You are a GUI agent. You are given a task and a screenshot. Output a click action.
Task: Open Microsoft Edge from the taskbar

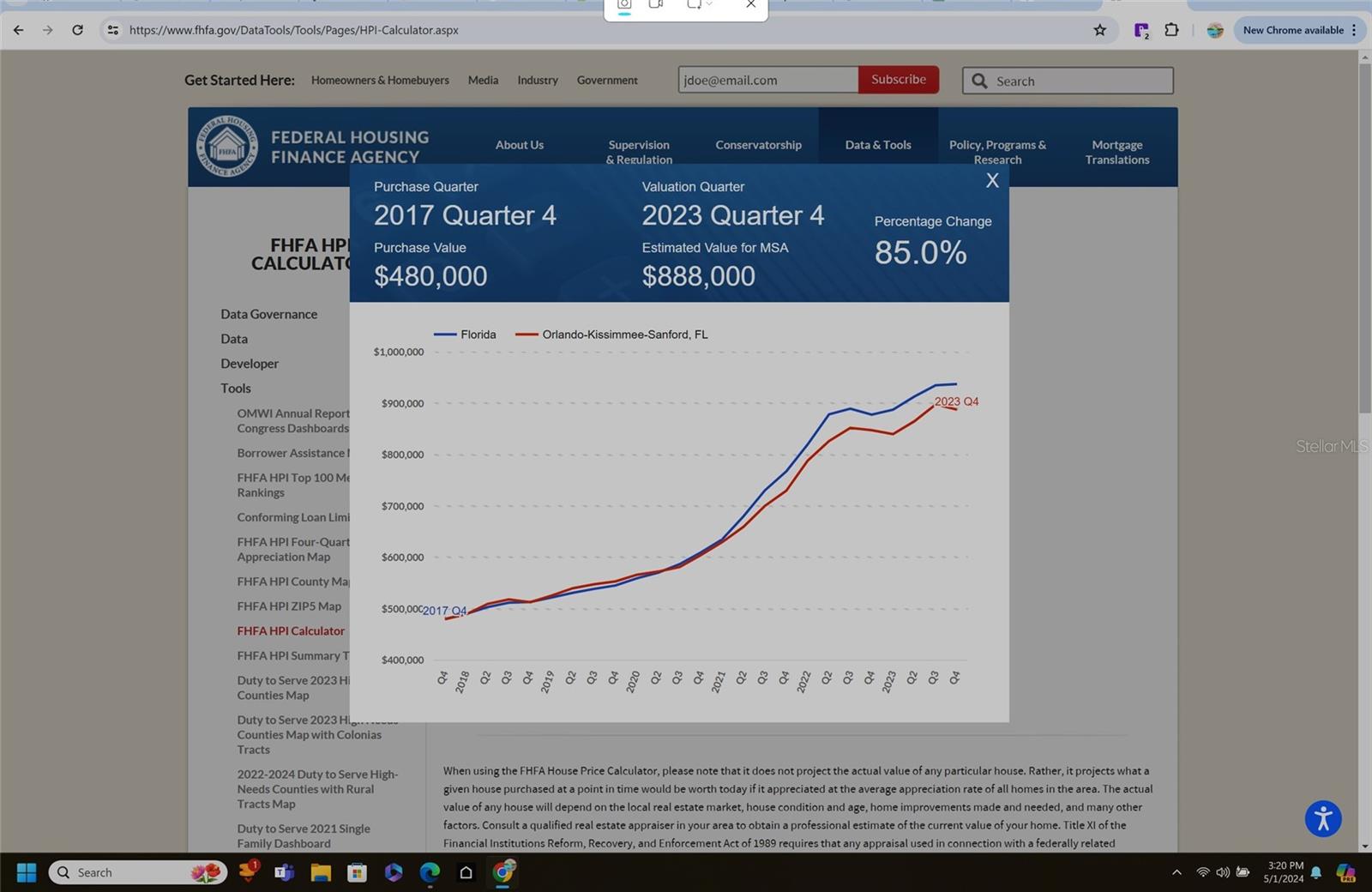pyautogui.click(x=430, y=872)
